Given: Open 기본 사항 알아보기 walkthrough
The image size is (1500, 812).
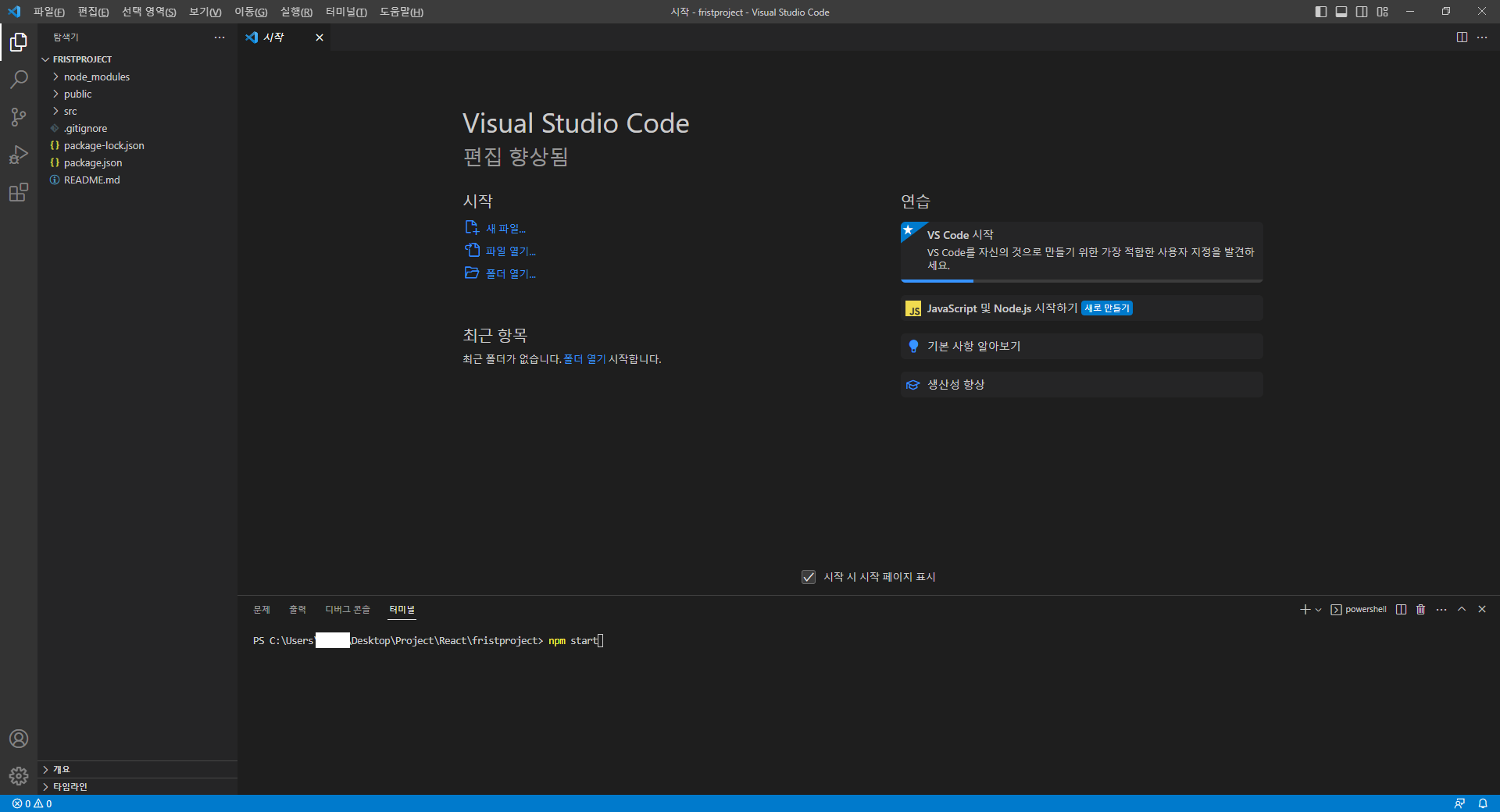Looking at the screenshot, I should point(1082,346).
